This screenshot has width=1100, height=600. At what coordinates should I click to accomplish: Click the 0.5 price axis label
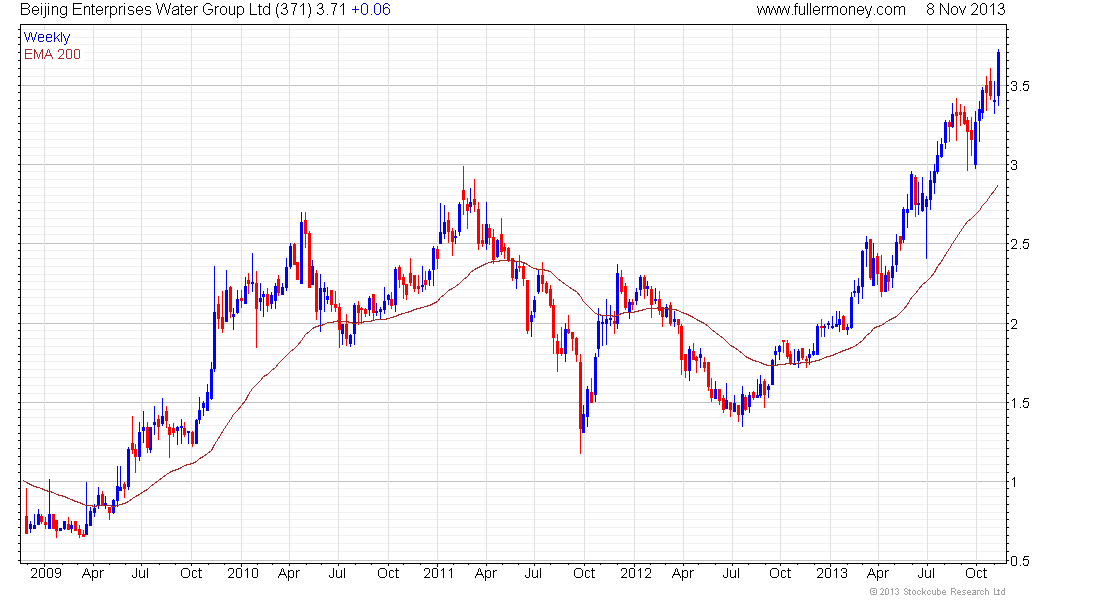(1020, 561)
